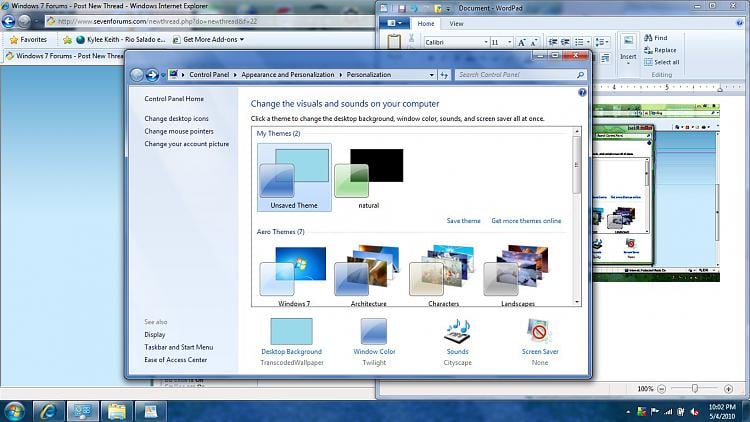The height and width of the screenshot is (422, 750).
Task: Click Control Panel breadcrumb
Action: click(209, 75)
